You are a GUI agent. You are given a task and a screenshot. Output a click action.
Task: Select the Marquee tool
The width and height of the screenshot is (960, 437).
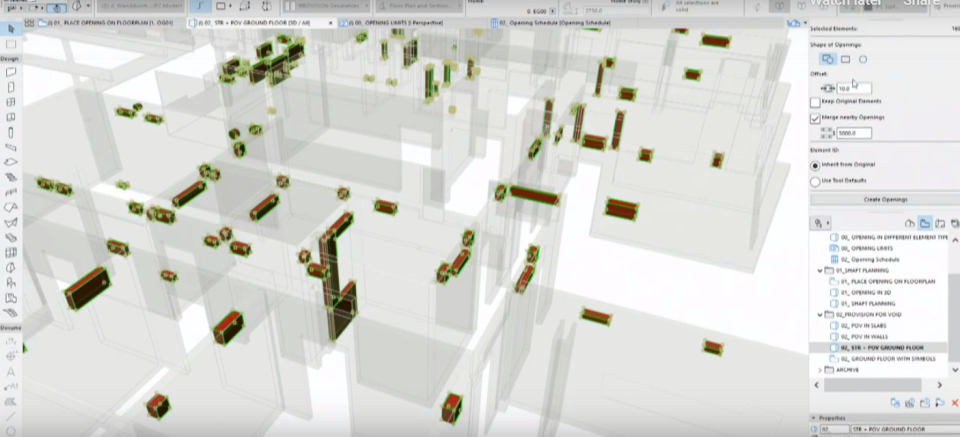click(x=11, y=44)
